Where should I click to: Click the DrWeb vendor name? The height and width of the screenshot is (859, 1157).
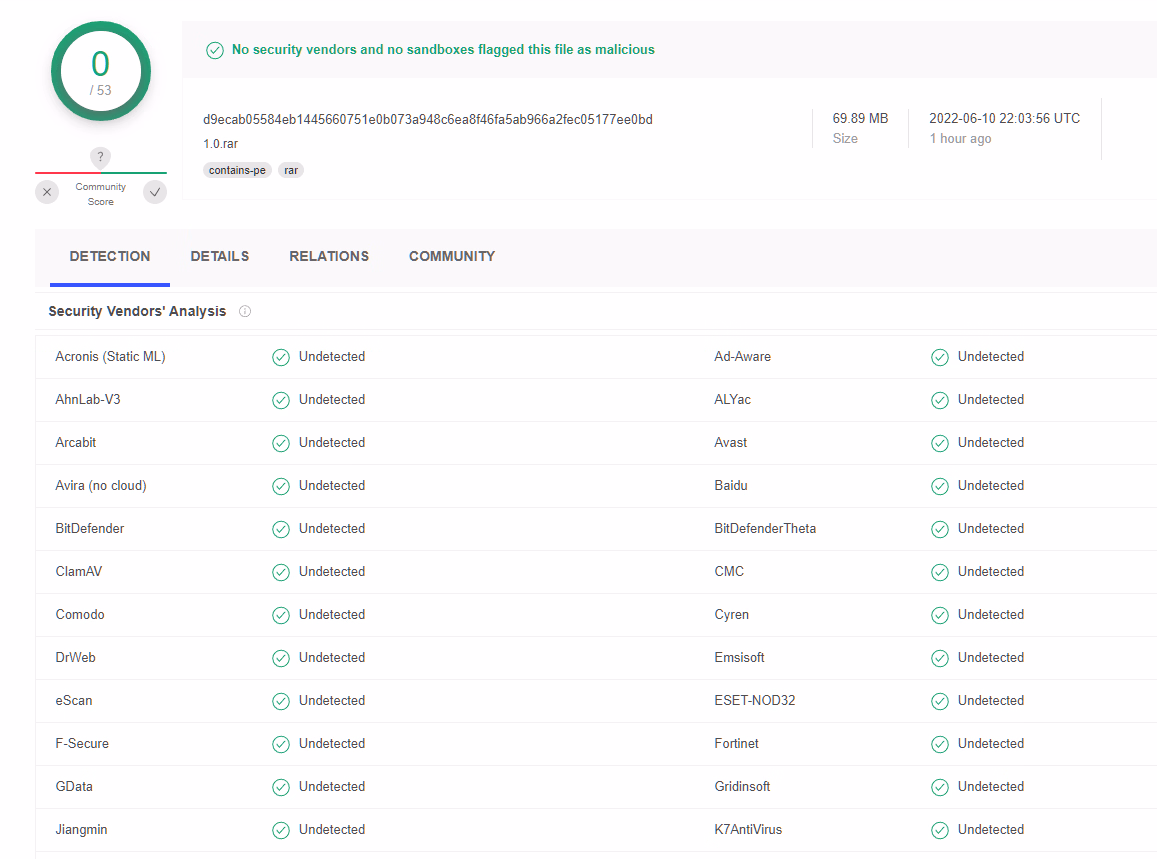pyautogui.click(x=75, y=658)
